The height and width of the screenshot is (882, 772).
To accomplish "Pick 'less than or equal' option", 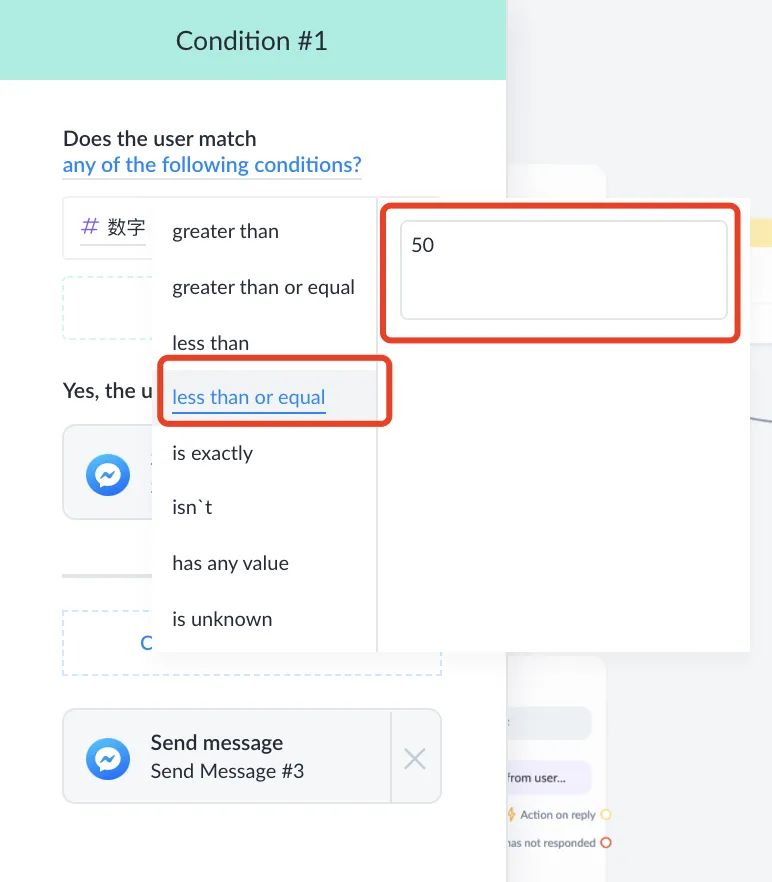I will pos(249,397).
